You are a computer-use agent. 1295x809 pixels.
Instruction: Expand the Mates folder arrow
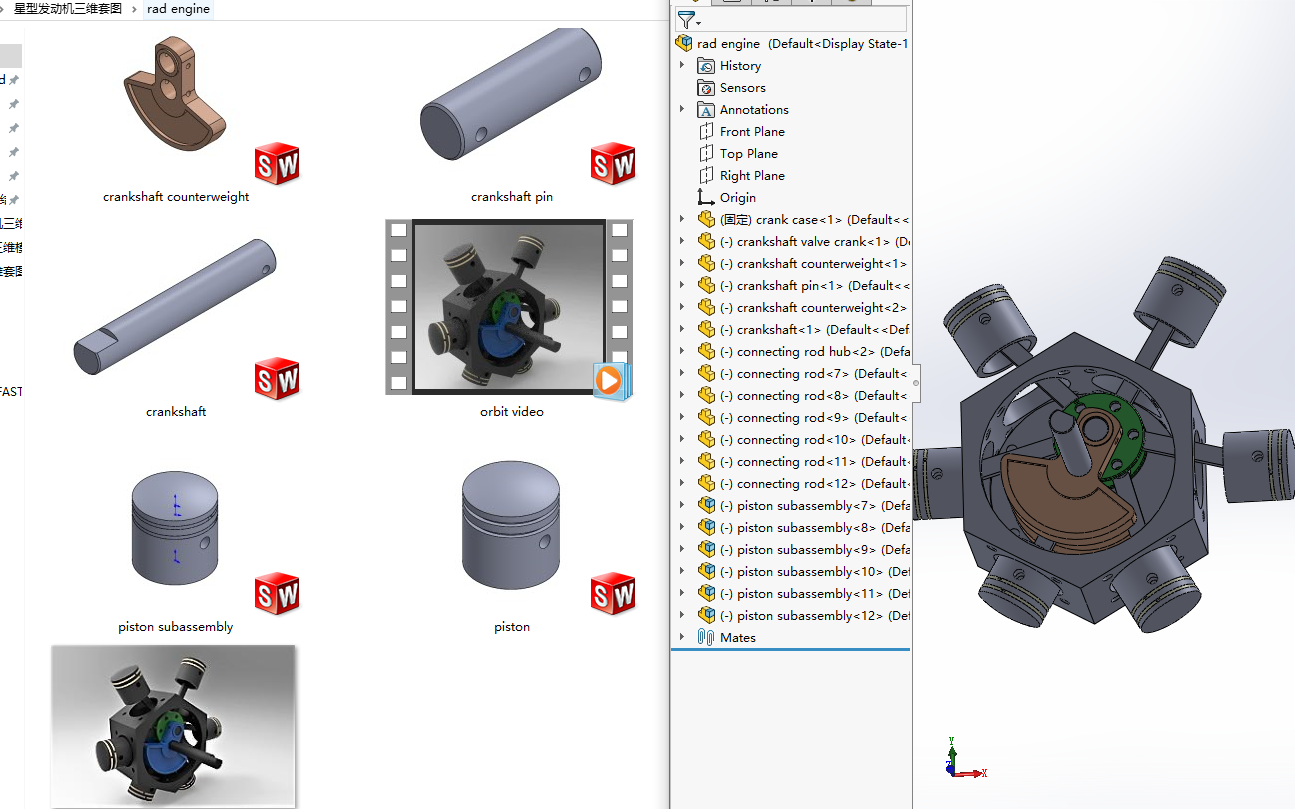682,637
